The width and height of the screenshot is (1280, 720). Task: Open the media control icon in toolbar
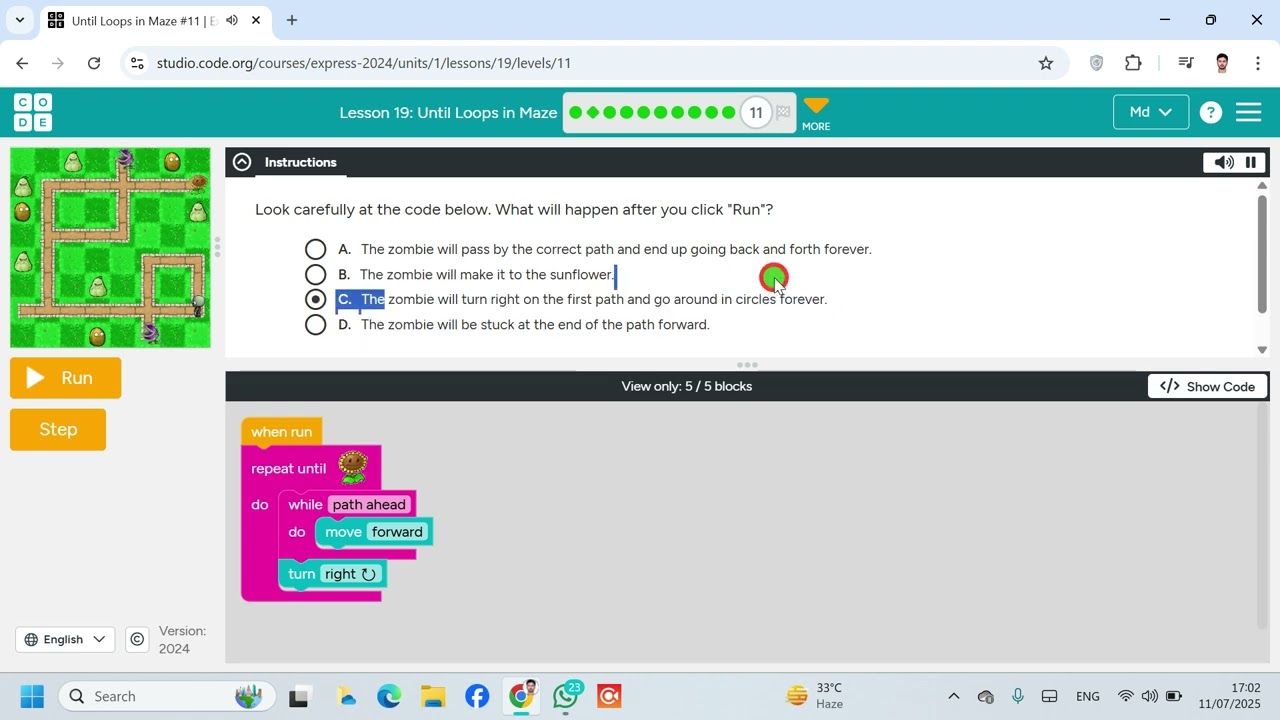[1186, 63]
